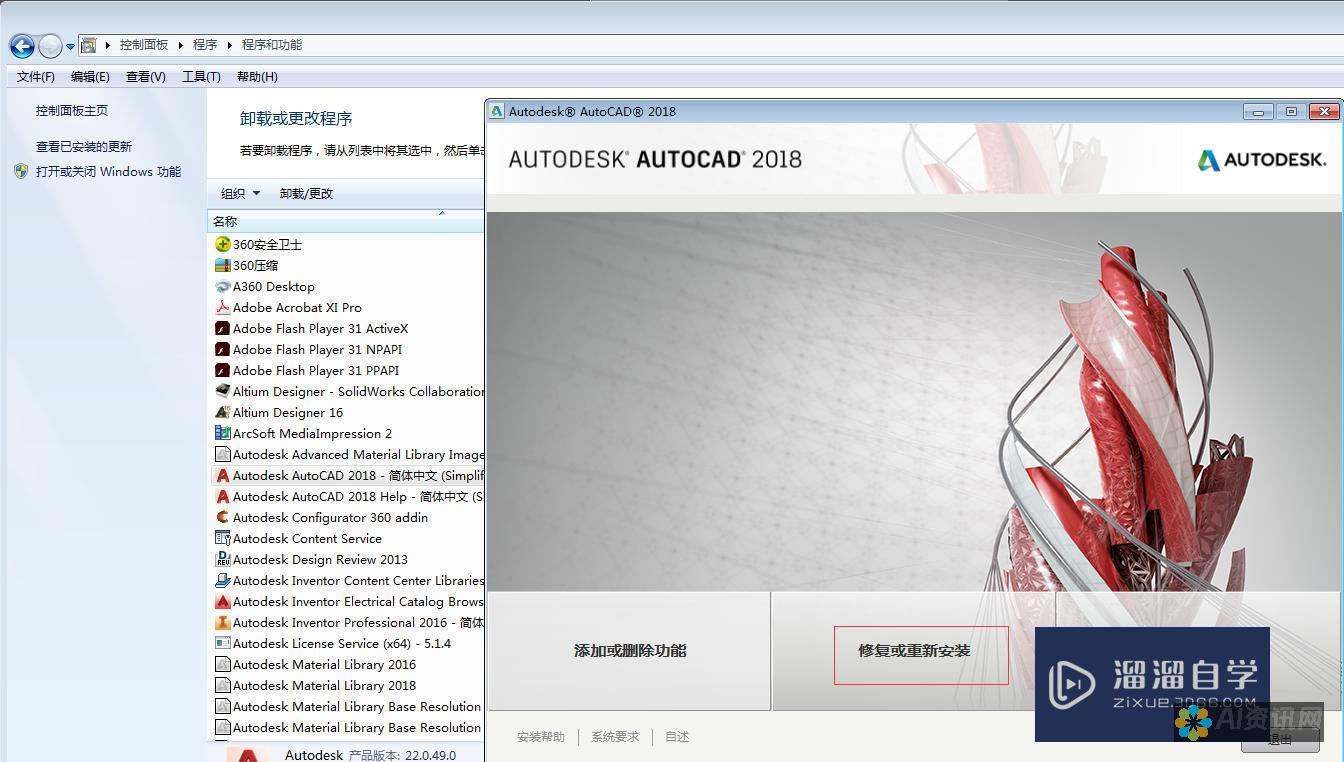This screenshot has width=1344, height=762.
Task: Click 控制面板 in address breadcrumb
Action: [x=144, y=45]
